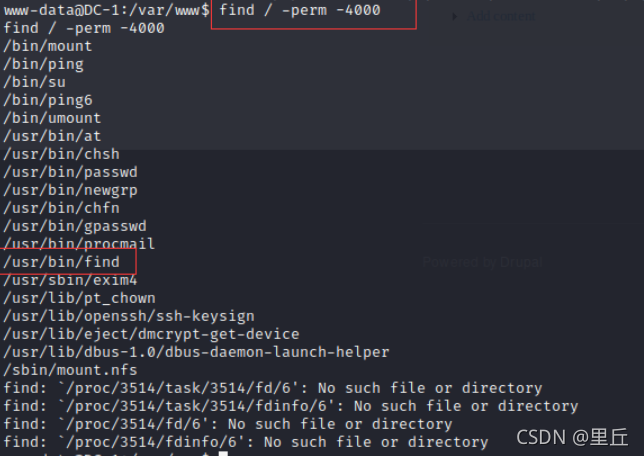Select the /usr/lib/pt_chown line
Screen dimensions: 644x456
[80, 298]
